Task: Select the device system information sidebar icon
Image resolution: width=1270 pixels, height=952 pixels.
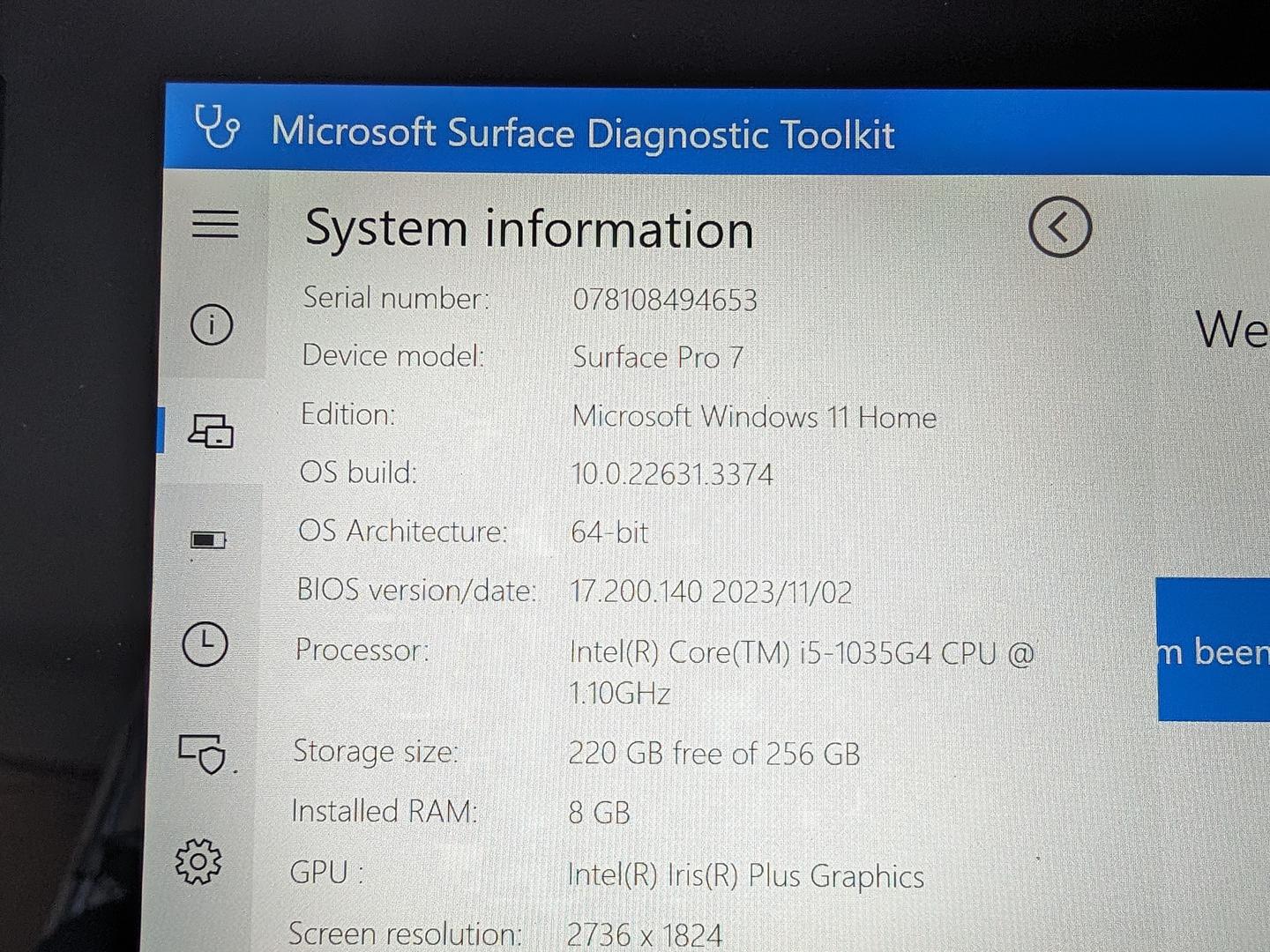Action: coord(212,431)
